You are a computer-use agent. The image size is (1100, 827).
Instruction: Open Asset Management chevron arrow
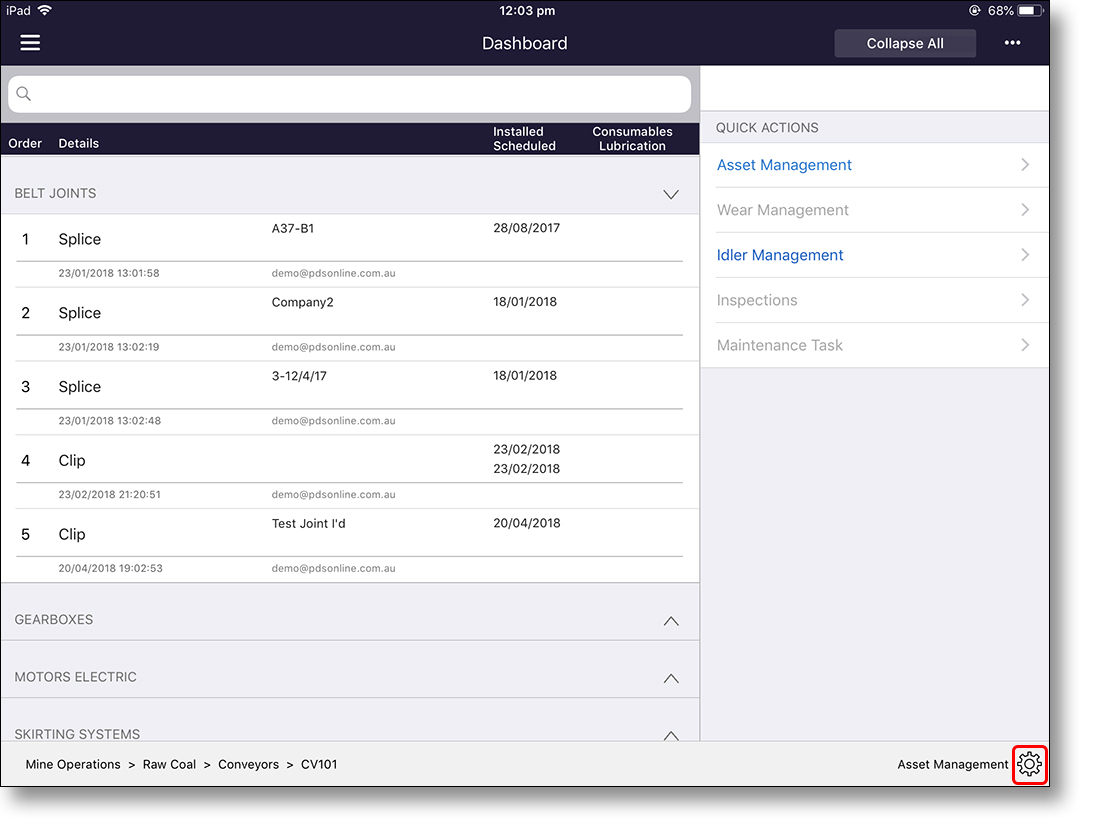tap(1025, 165)
